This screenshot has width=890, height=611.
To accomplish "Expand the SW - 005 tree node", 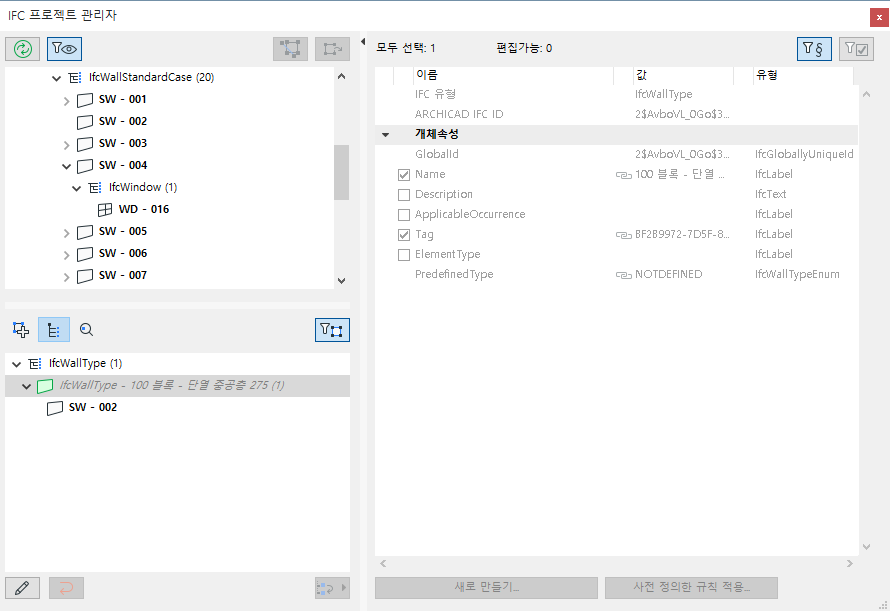I will [x=66, y=233].
